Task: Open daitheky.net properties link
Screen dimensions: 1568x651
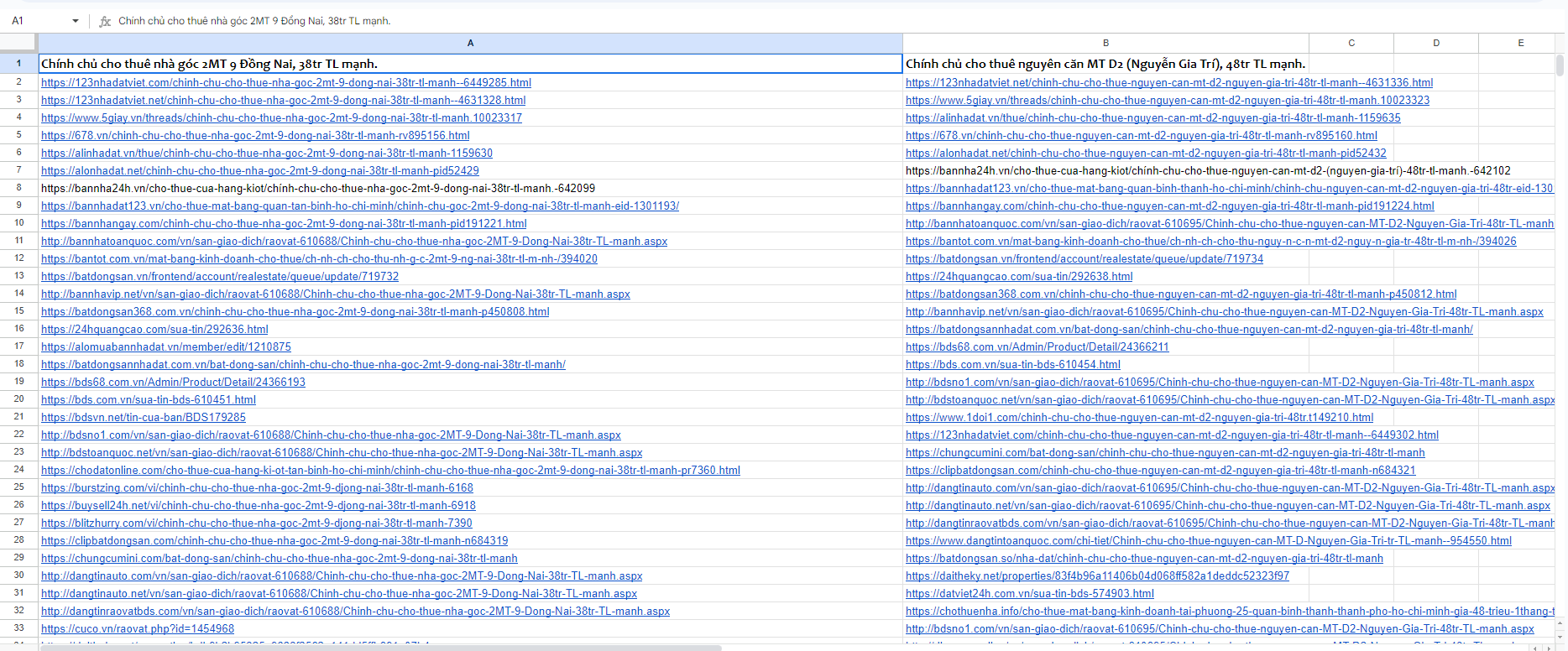Action: [x=1098, y=575]
